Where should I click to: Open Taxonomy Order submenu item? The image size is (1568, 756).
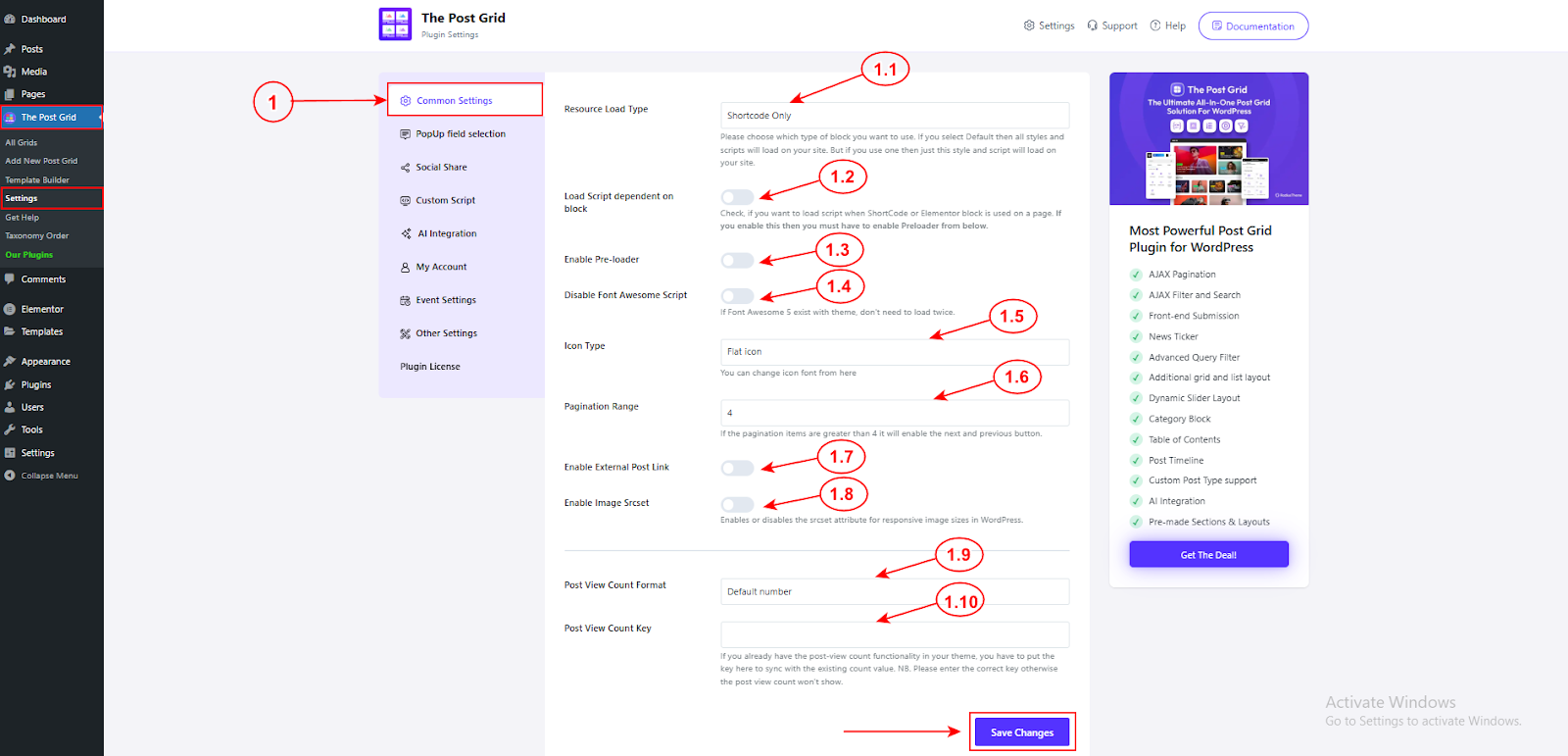tap(37, 236)
